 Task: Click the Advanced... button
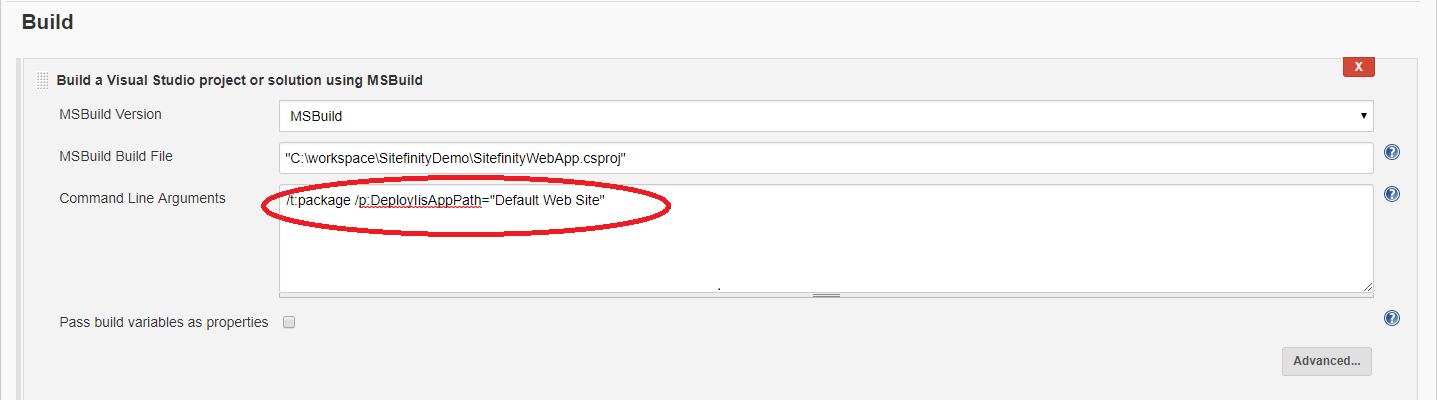coord(1326,361)
